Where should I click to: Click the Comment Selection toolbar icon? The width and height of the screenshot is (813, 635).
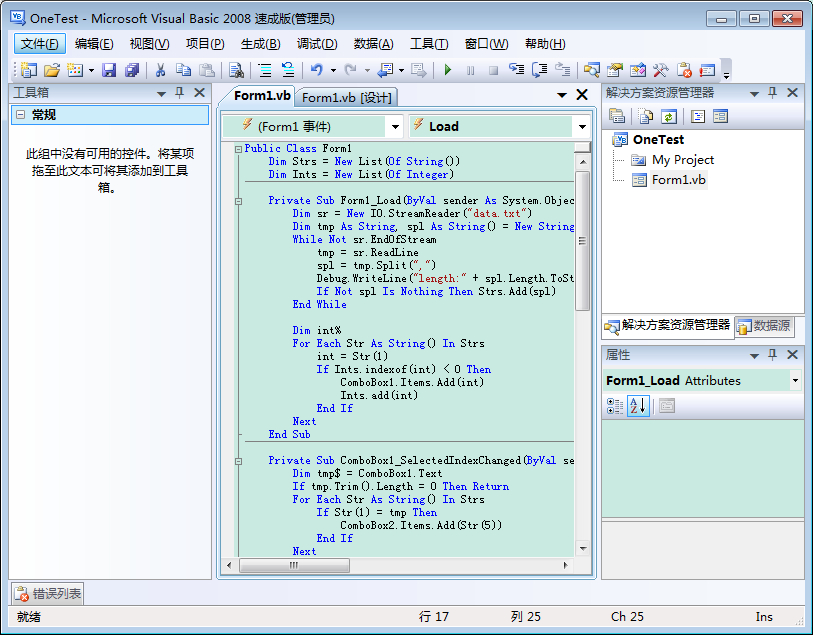click(x=264, y=70)
